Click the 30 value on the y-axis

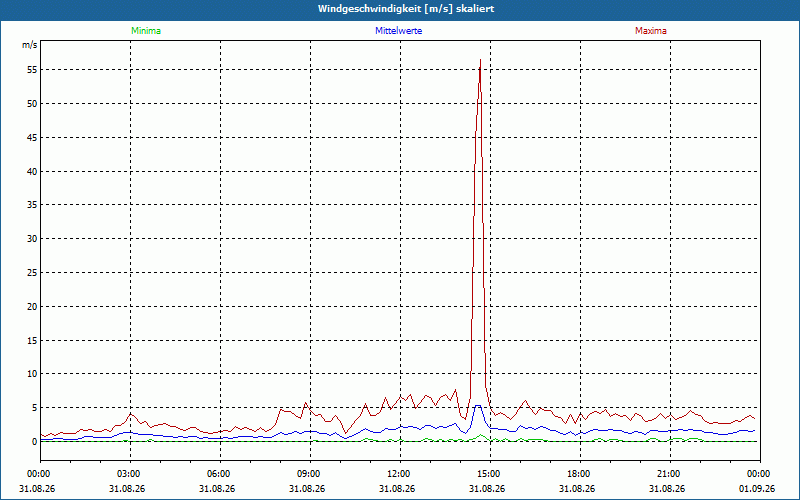33,239
